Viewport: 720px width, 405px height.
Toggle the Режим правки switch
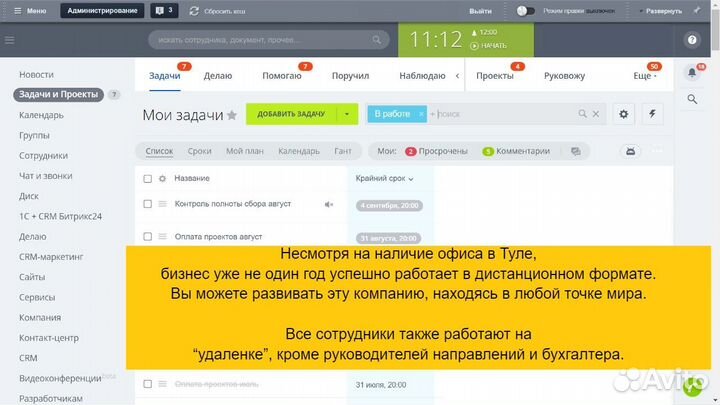[525, 11]
